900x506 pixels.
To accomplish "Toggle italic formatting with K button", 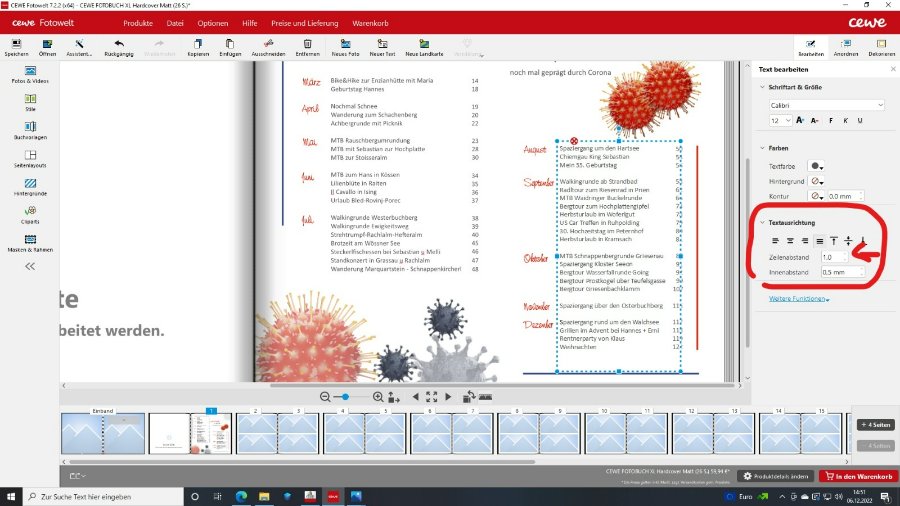I will coord(846,120).
